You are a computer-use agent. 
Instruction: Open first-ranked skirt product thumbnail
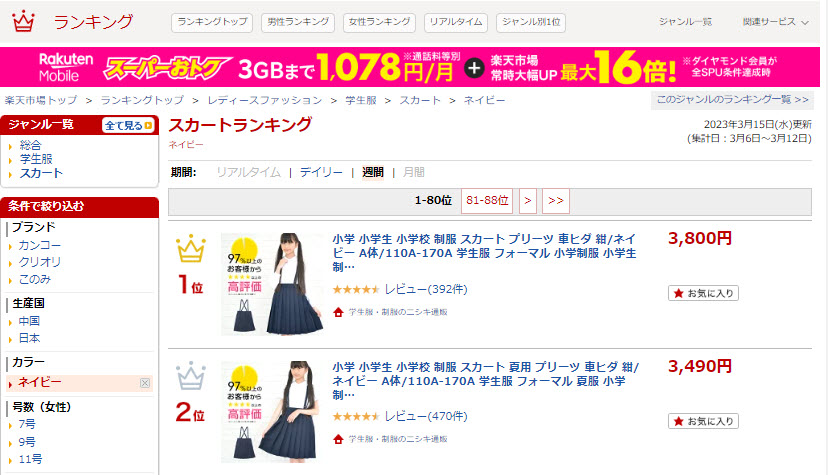click(272, 284)
